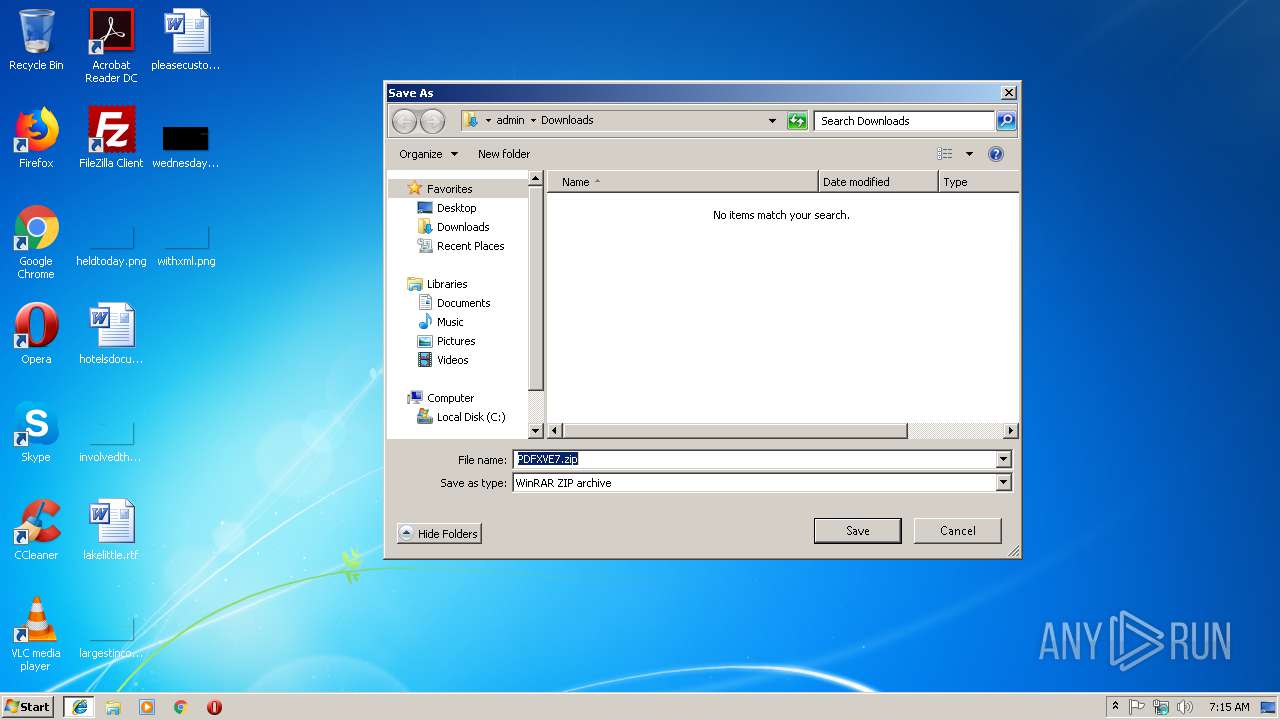
Task: Open Chrome from the taskbar
Action: pyautogui.click(x=181, y=707)
